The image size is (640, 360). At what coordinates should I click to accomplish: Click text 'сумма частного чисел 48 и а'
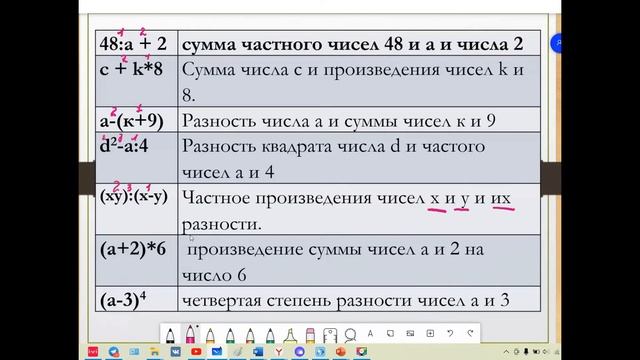pos(308,44)
